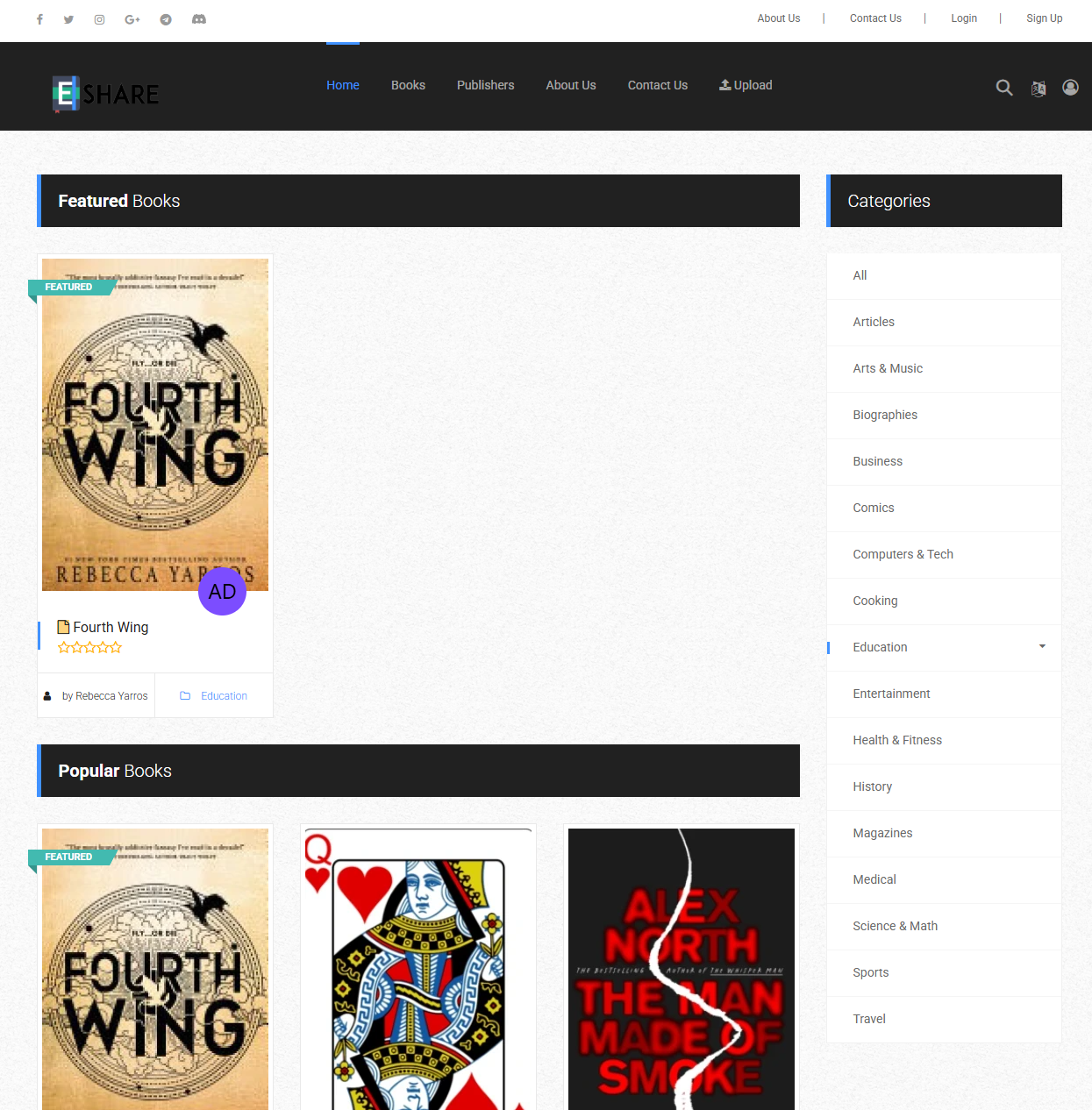Open Publishers in navigation bar

[485, 85]
